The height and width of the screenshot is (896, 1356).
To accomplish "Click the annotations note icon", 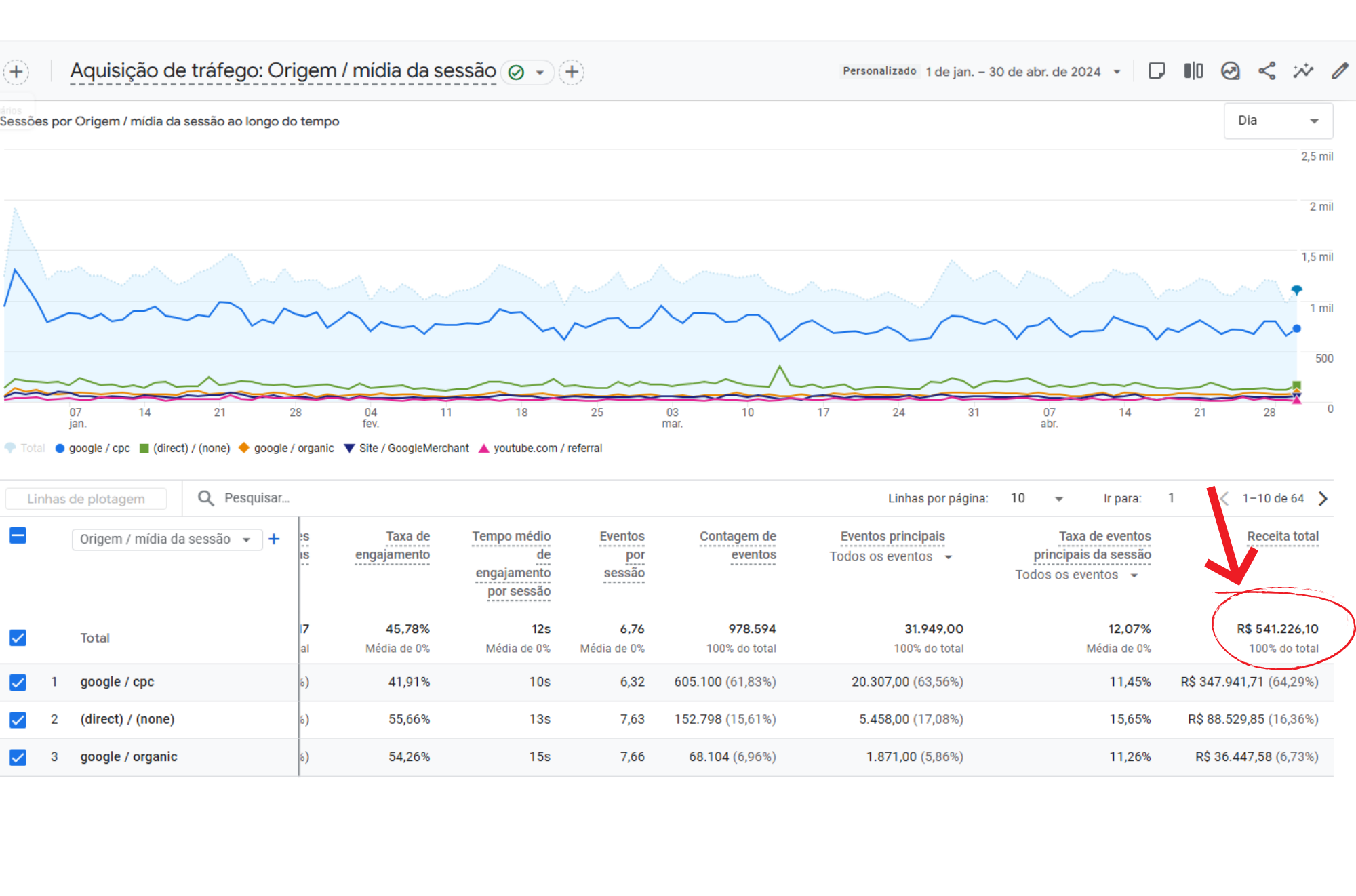I will click(x=1157, y=71).
